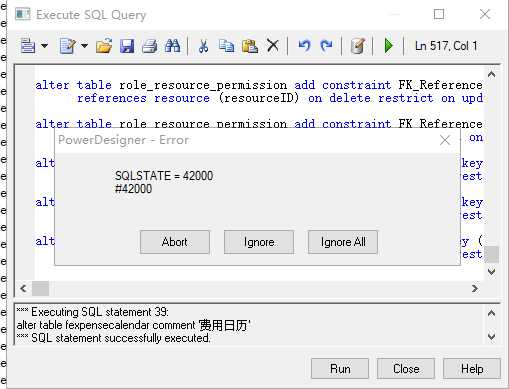This screenshot has width=509, height=389.
Task: Run the query with green play icon
Action: (388, 46)
